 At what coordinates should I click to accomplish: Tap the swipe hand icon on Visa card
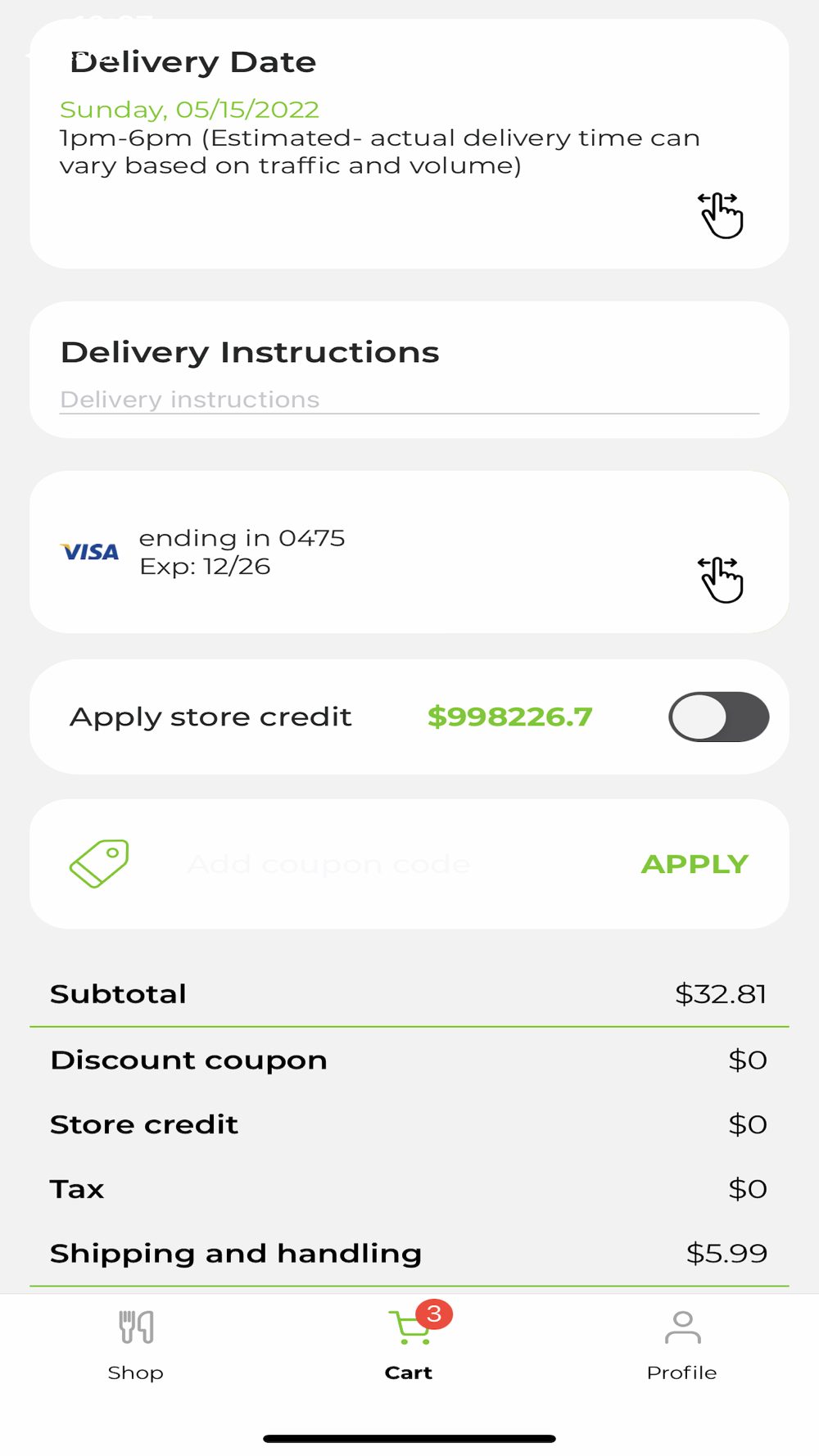point(721,580)
